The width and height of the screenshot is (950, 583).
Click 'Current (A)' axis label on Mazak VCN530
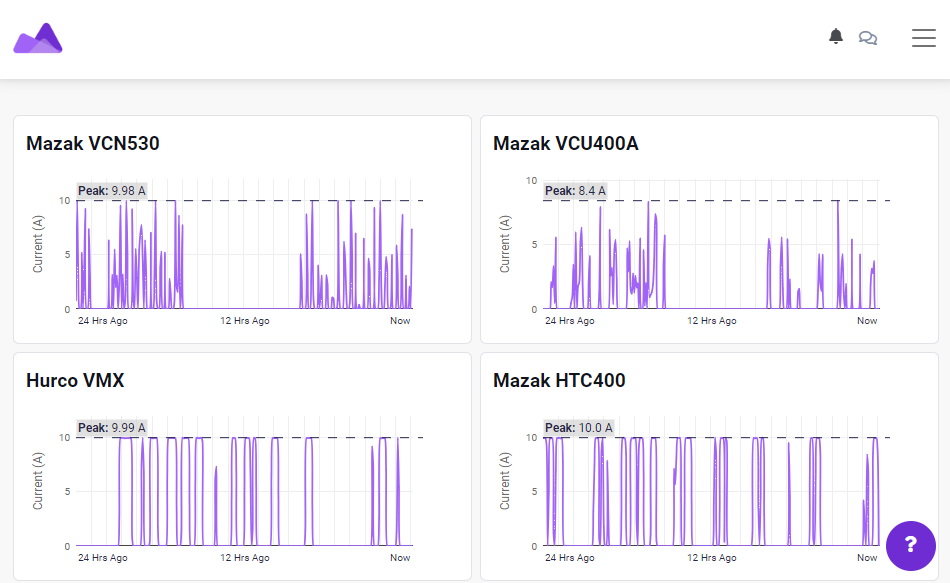(x=38, y=244)
